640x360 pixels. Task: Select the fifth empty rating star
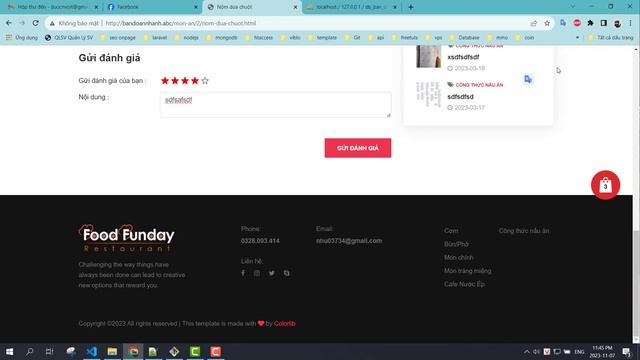(x=205, y=81)
